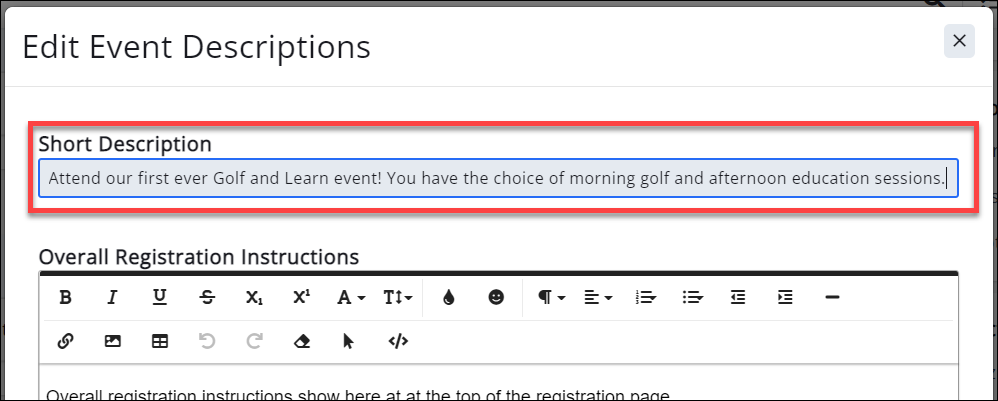Viewport: 998px width, 401px height.
Task: Click the Short Description text field
Action: (x=498, y=178)
